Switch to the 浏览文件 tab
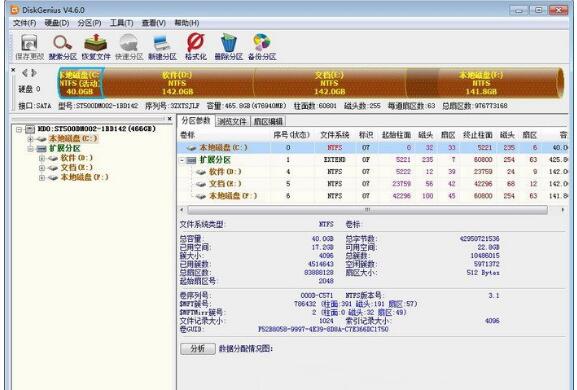Screen dimensions: 577x390 click(x=232, y=121)
